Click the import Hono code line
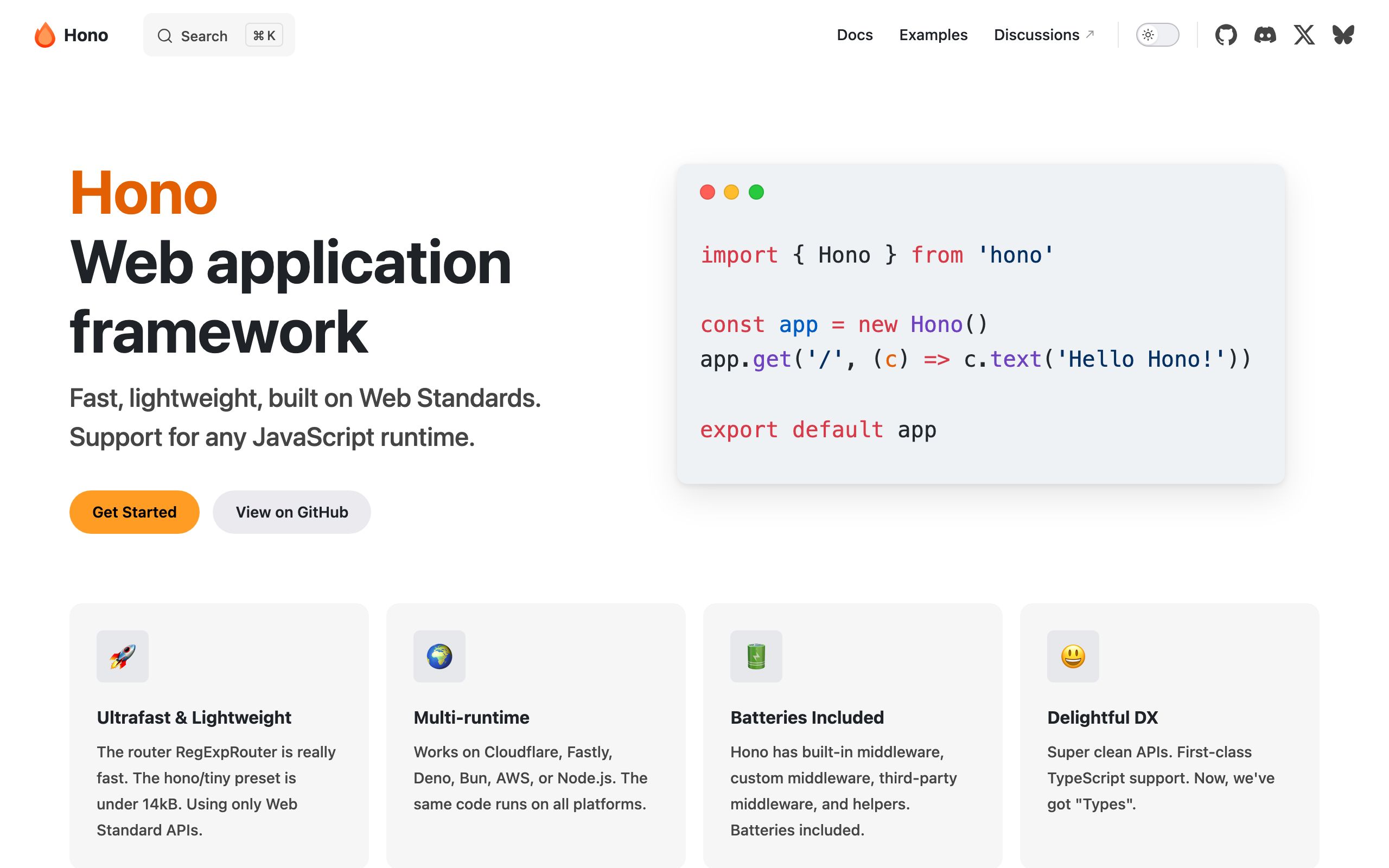 [x=877, y=255]
